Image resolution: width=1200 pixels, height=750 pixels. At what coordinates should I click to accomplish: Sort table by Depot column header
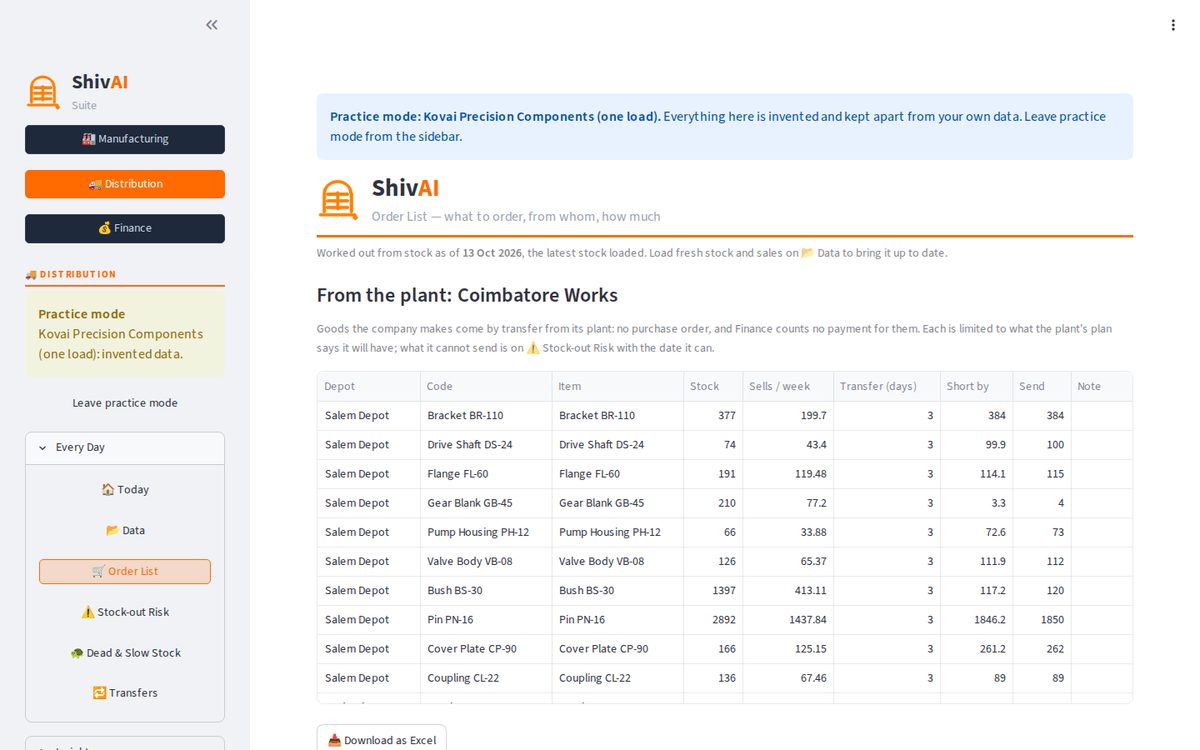[x=369, y=386]
